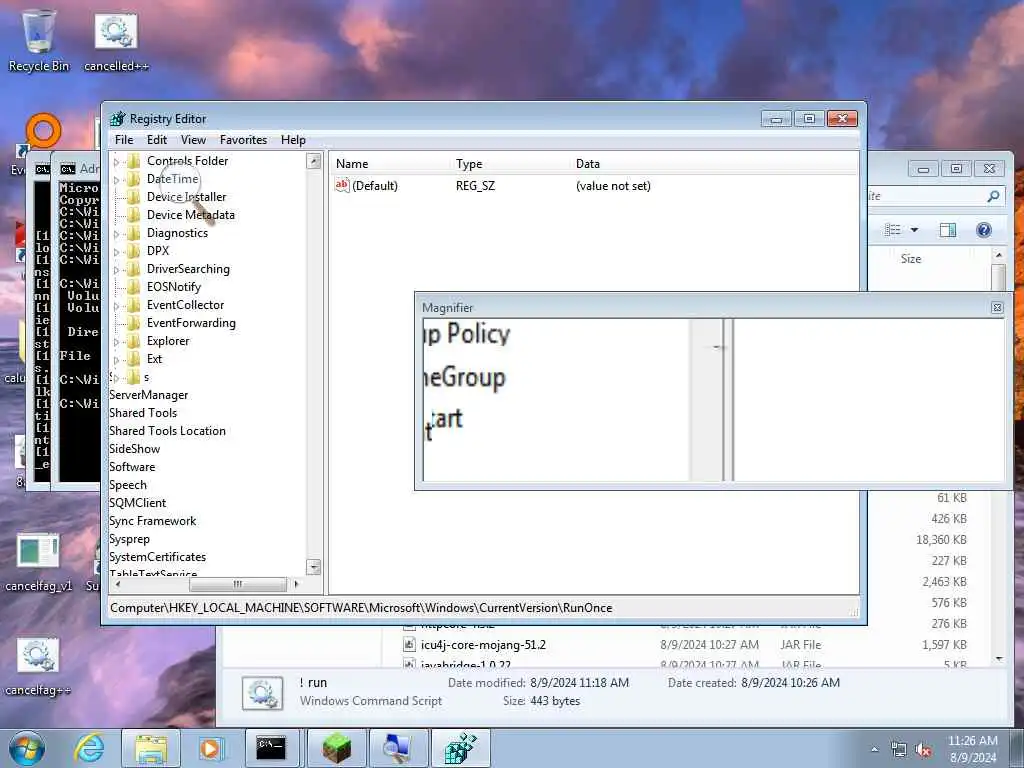Open the Windows Start orb
Viewport: 1024px width, 768px height.
tap(27, 748)
